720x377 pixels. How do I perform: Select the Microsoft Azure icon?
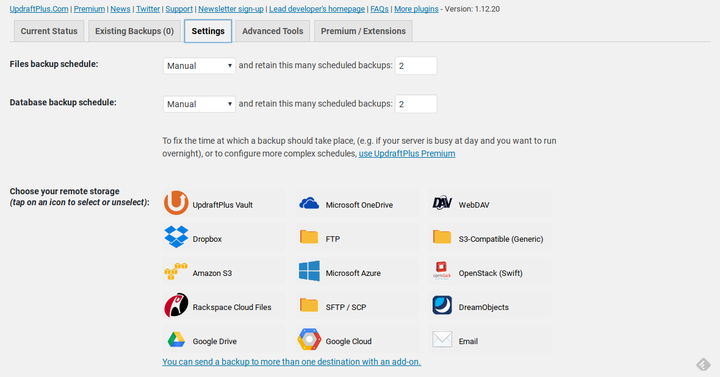pyautogui.click(x=309, y=271)
